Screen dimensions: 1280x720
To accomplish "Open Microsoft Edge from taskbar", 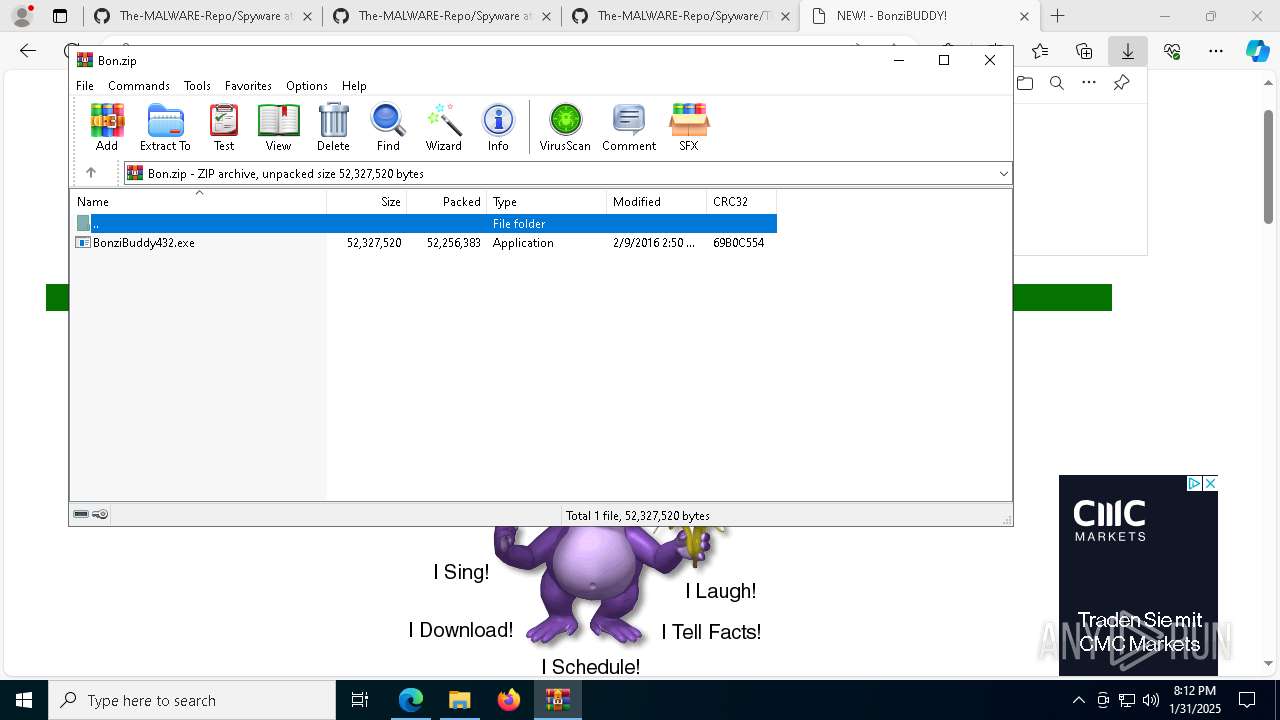I will 411,700.
